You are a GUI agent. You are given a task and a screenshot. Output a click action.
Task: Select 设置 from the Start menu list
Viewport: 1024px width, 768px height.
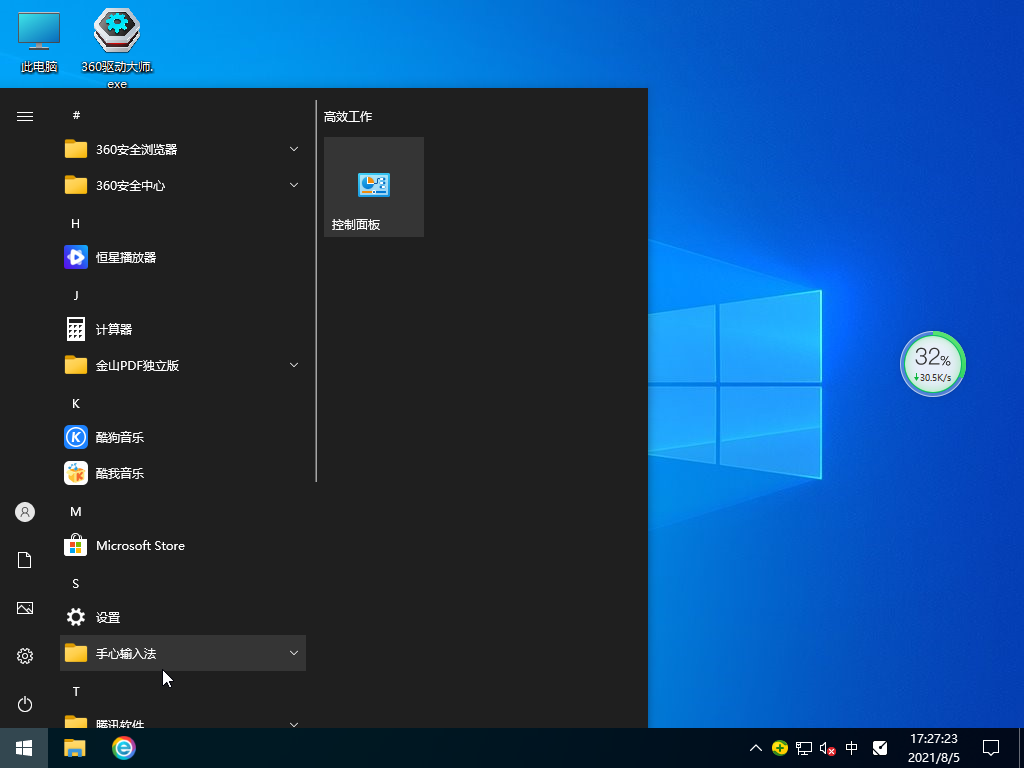pos(107,617)
